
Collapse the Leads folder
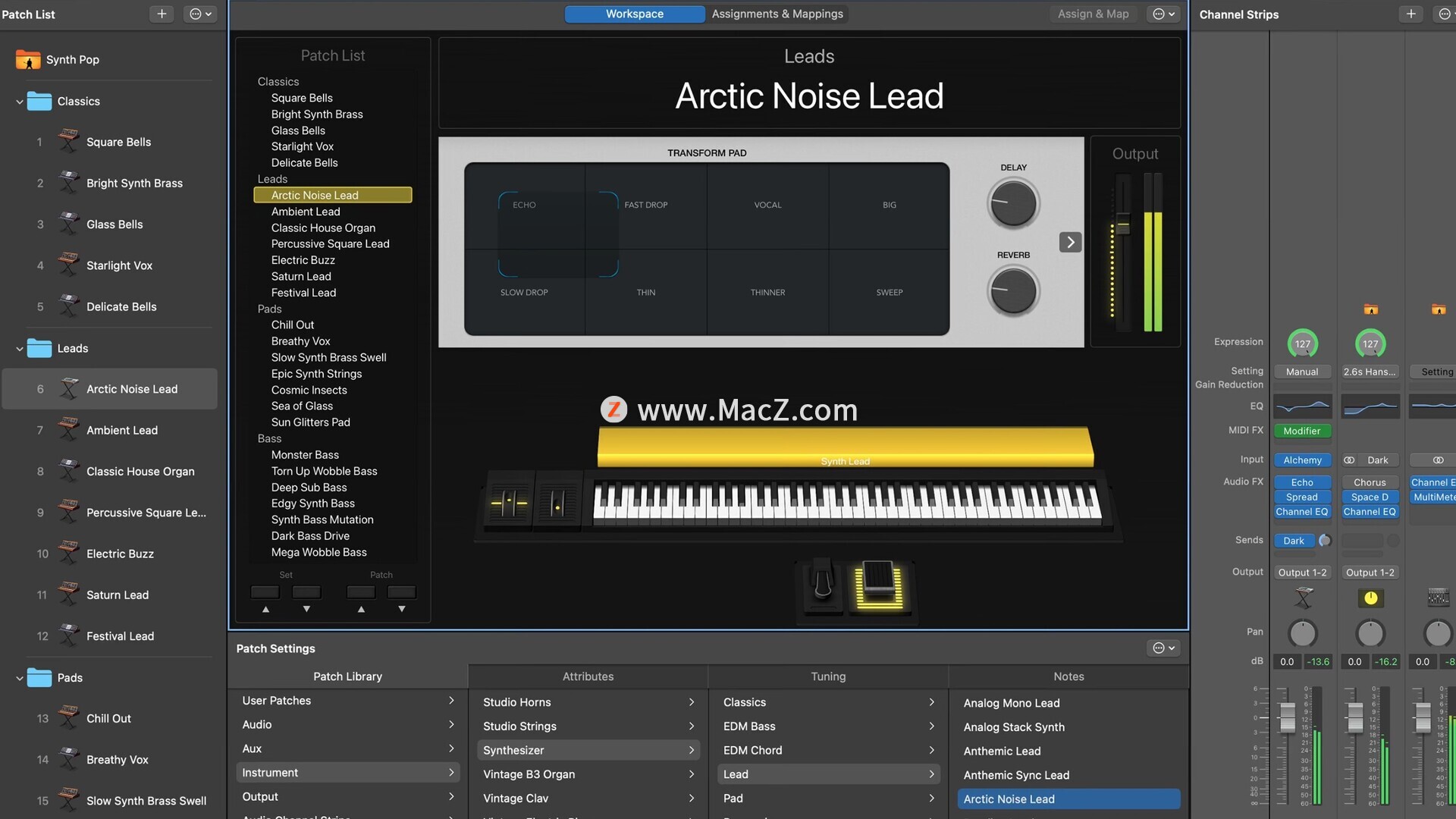[x=19, y=349]
